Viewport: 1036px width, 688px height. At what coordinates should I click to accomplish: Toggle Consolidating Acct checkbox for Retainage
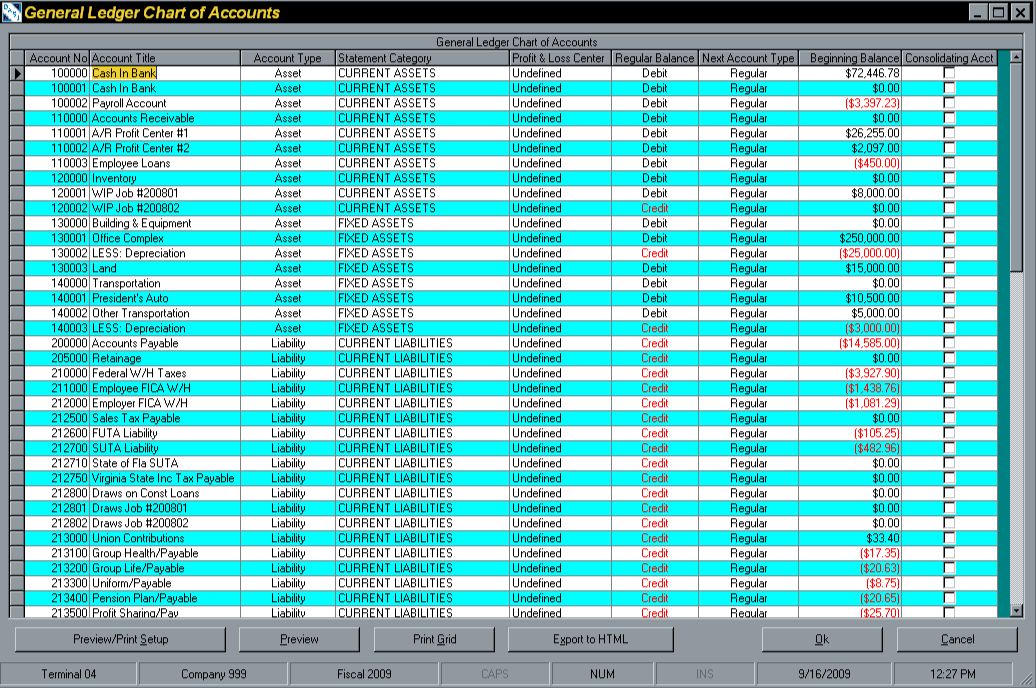(x=949, y=358)
